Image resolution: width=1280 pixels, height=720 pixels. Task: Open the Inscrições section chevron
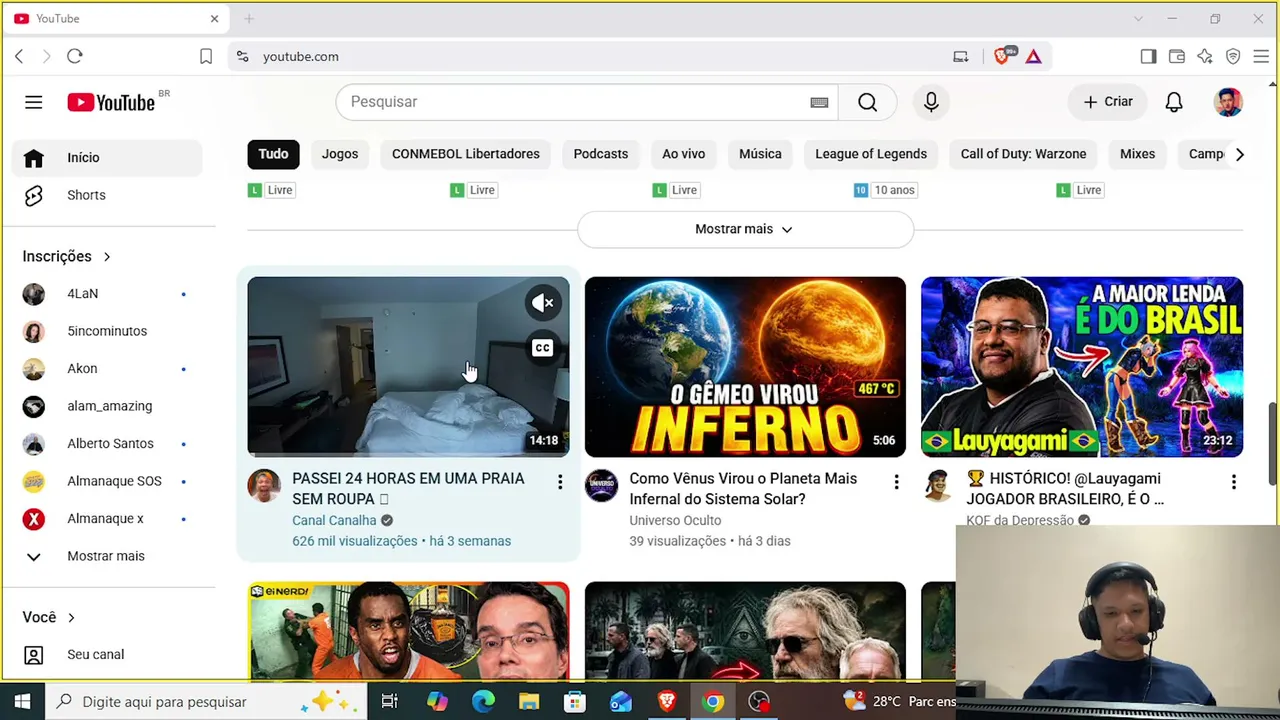(107, 257)
